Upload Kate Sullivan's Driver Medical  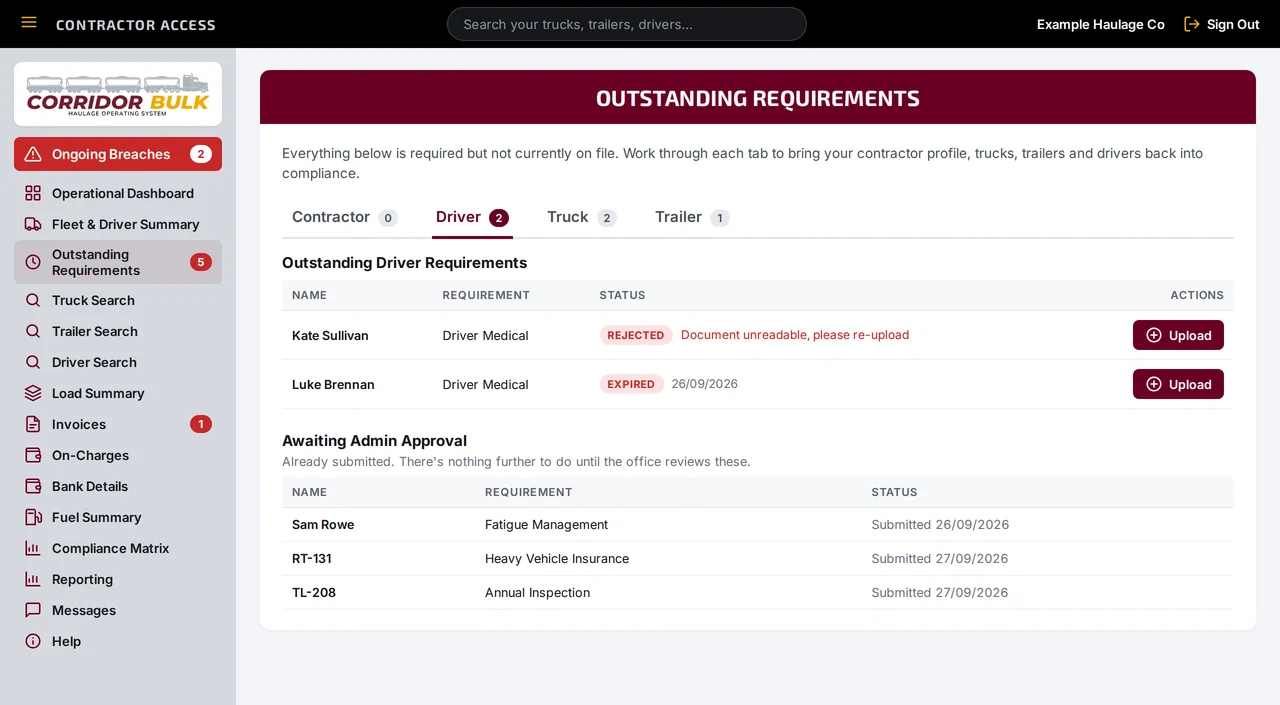point(1178,335)
